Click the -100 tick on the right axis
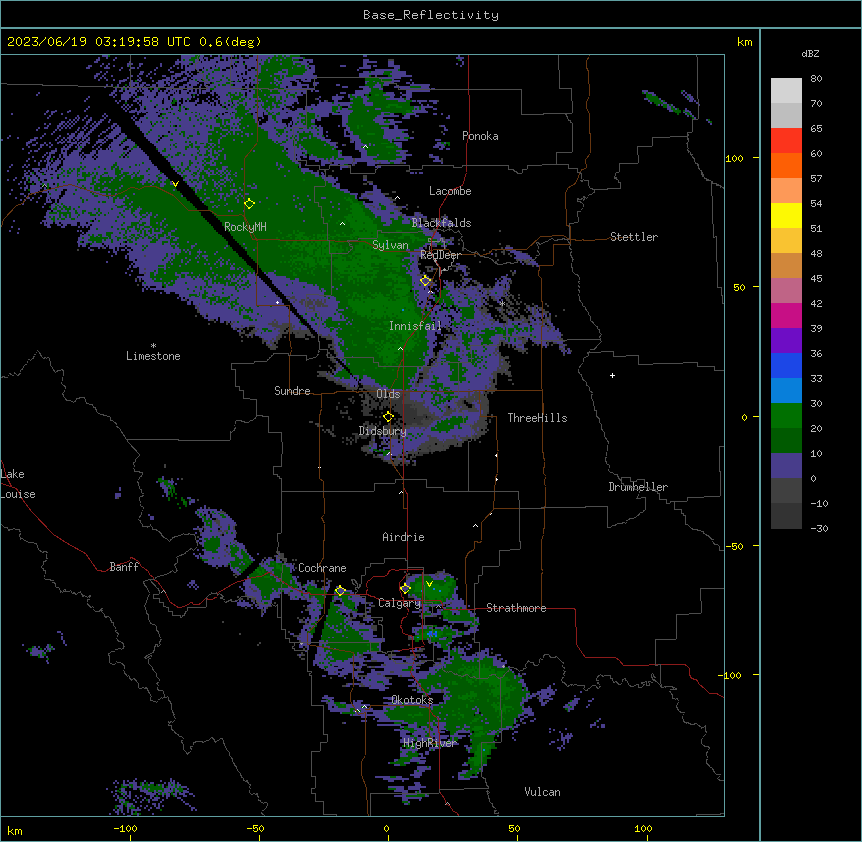 coord(731,675)
